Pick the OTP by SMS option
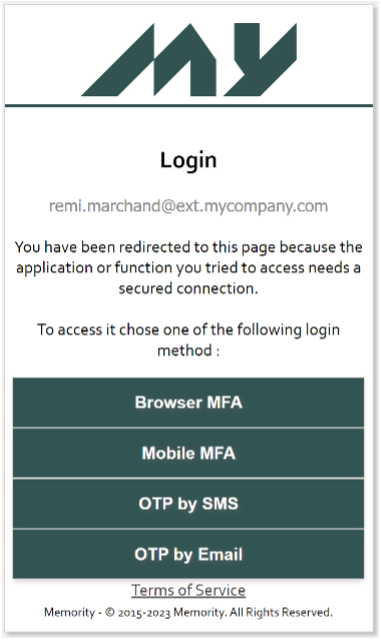The height and width of the screenshot is (641, 381). [x=188, y=504]
